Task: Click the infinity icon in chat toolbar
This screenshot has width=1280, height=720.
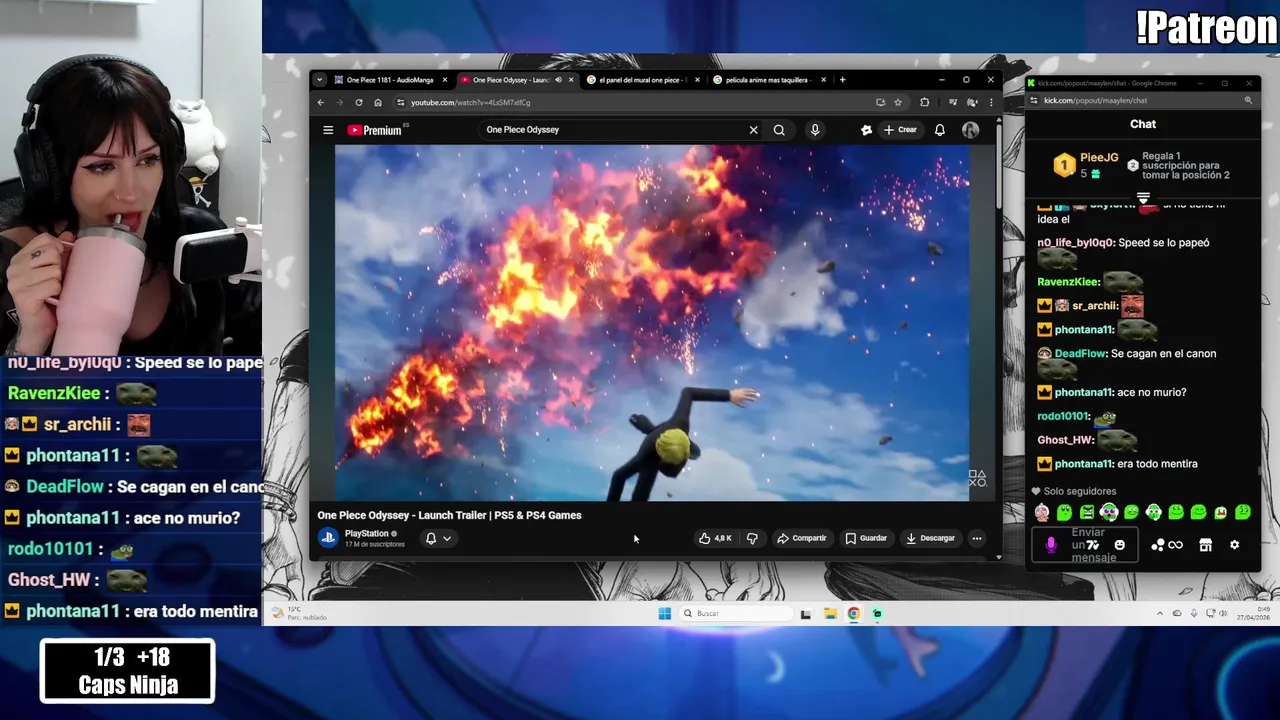Action: (x=1175, y=545)
